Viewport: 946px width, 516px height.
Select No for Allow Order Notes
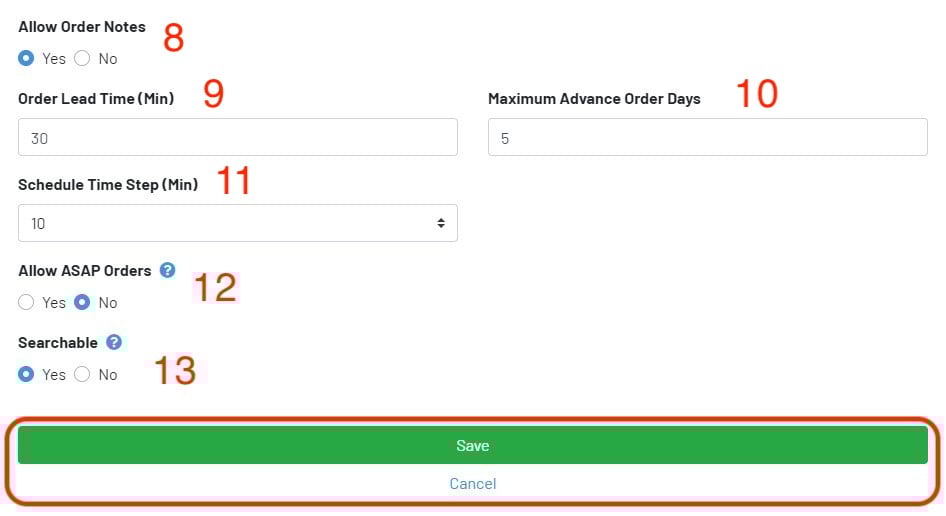tap(82, 59)
